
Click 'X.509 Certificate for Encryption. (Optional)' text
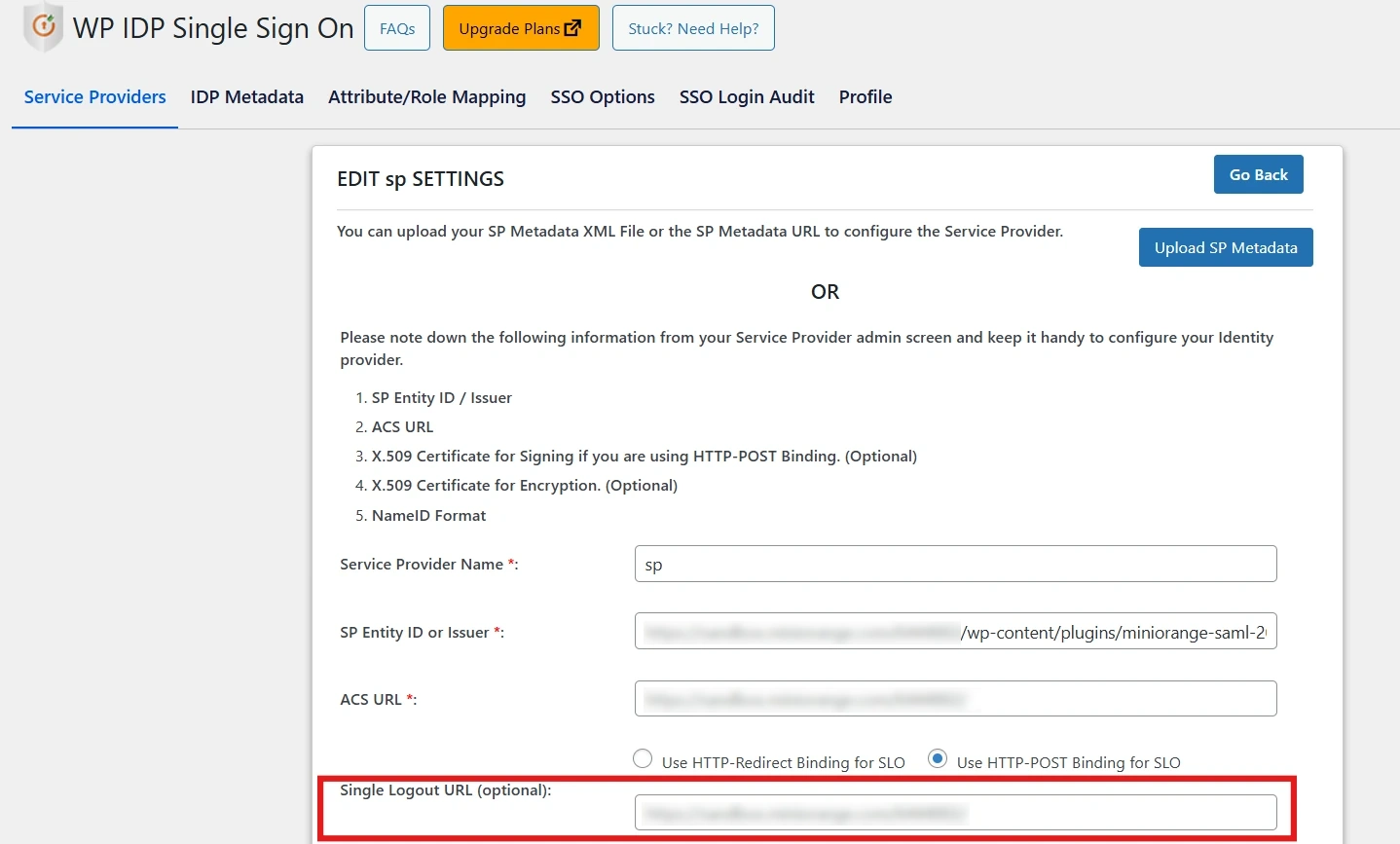coord(525,485)
